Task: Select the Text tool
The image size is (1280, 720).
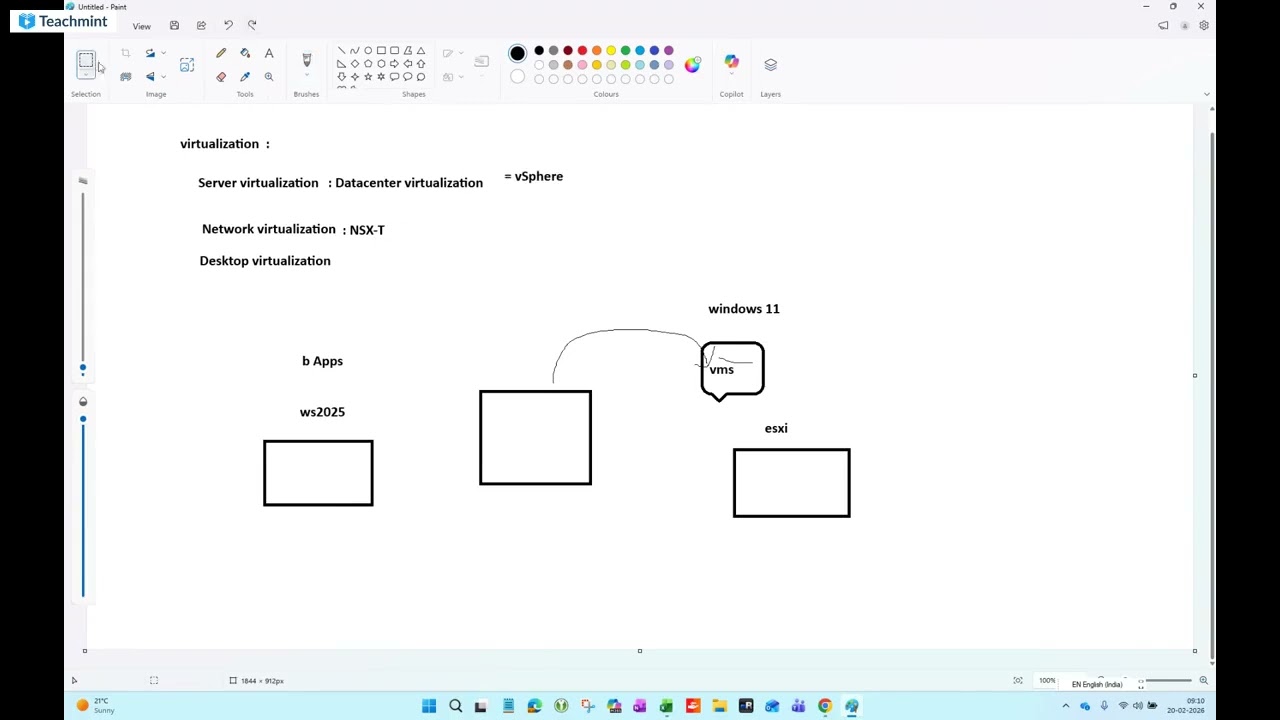Action: pos(269,53)
